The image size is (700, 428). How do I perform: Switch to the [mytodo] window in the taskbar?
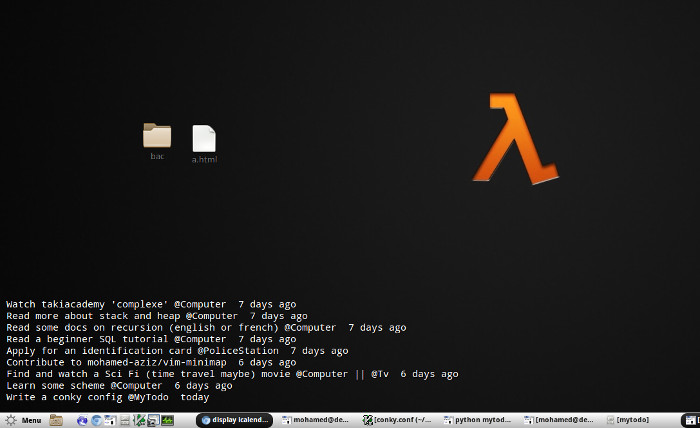pyautogui.click(x=628, y=420)
